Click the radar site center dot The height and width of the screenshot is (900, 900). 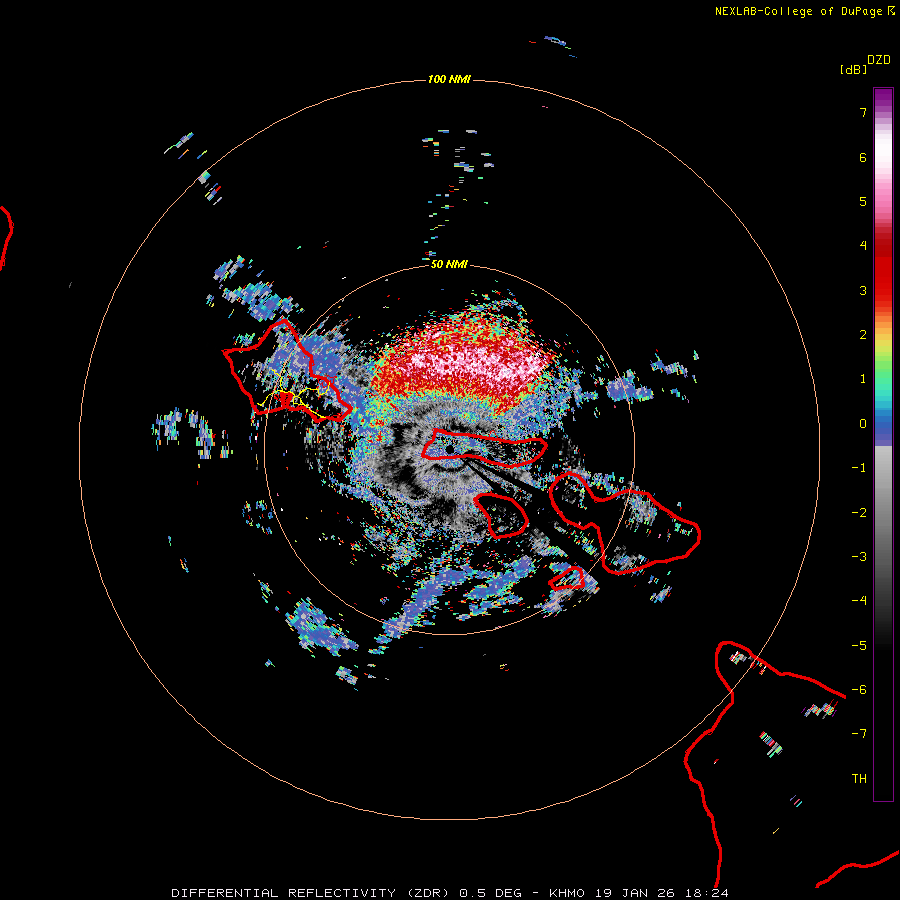click(x=449, y=449)
